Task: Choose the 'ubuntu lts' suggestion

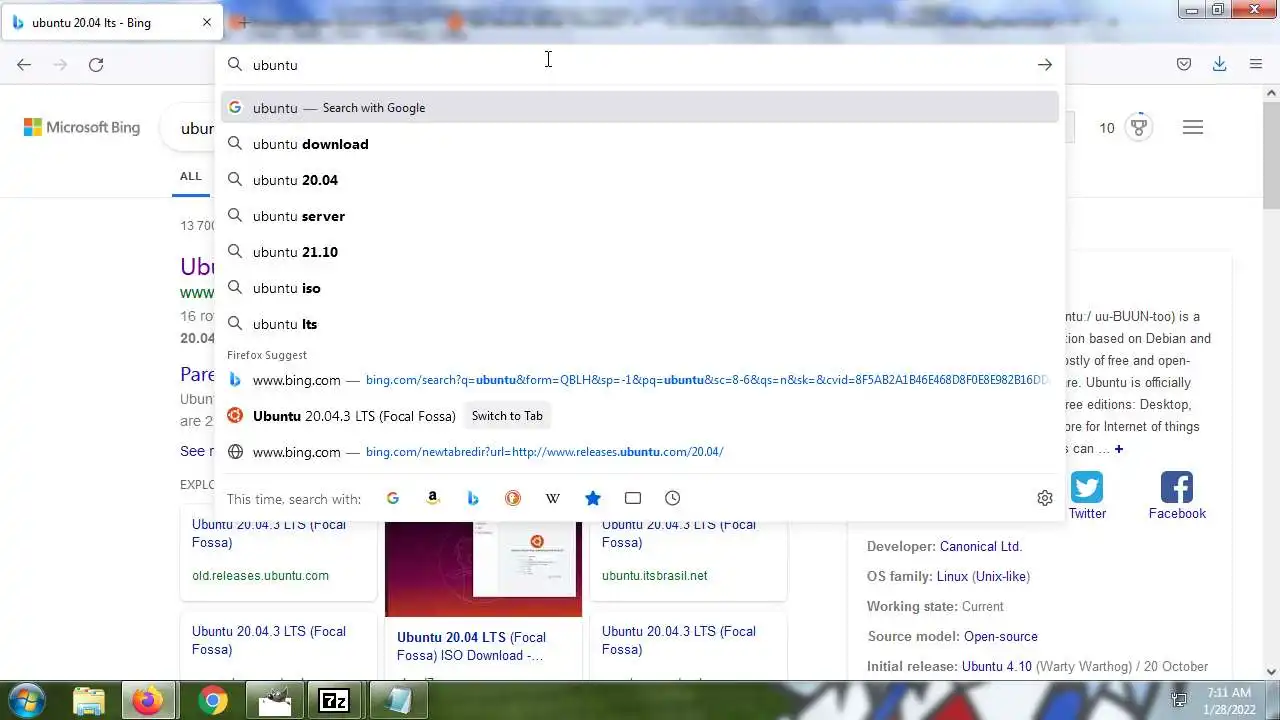Action: coord(640,324)
